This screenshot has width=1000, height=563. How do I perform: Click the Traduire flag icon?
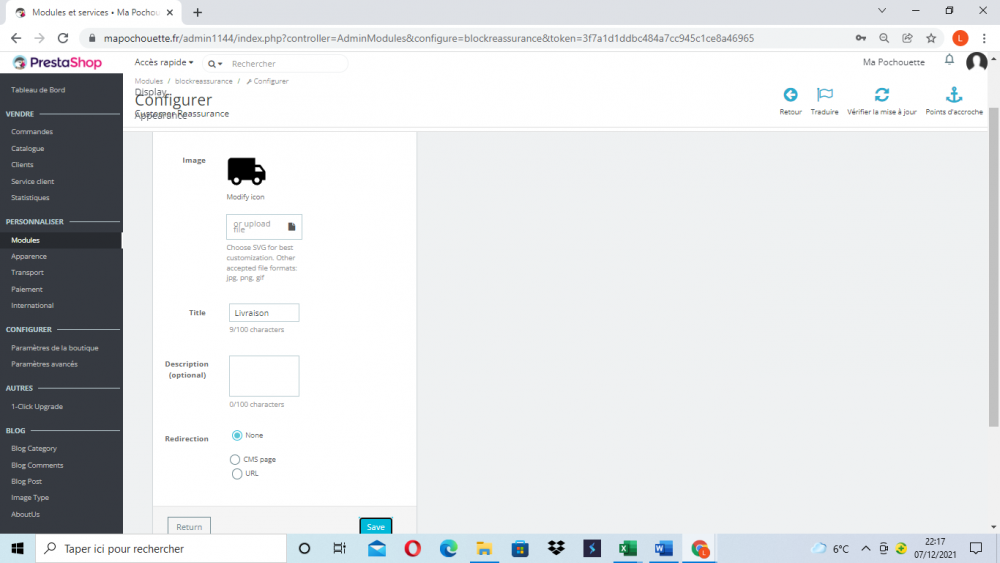pyautogui.click(x=825, y=95)
